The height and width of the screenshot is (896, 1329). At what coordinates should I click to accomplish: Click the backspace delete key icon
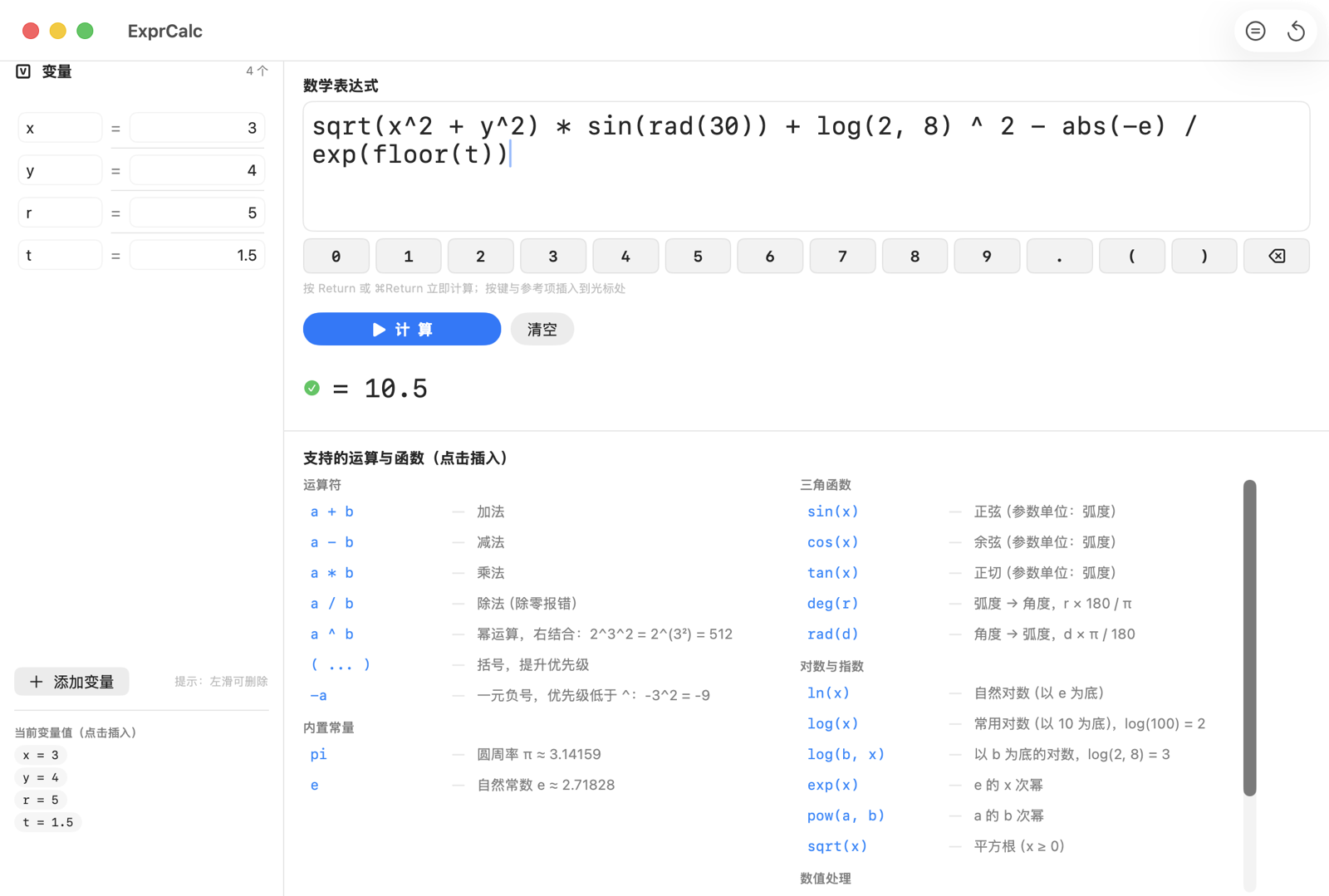click(x=1277, y=256)
